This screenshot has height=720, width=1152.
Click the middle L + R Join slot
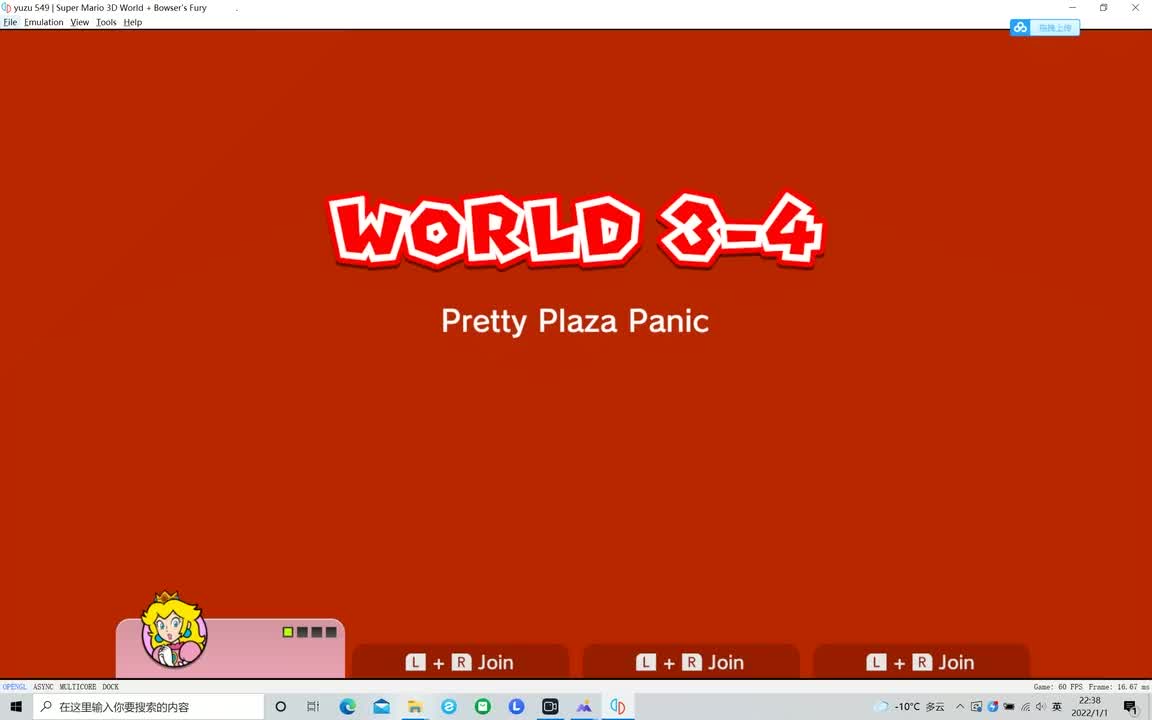tap(691, 662)
